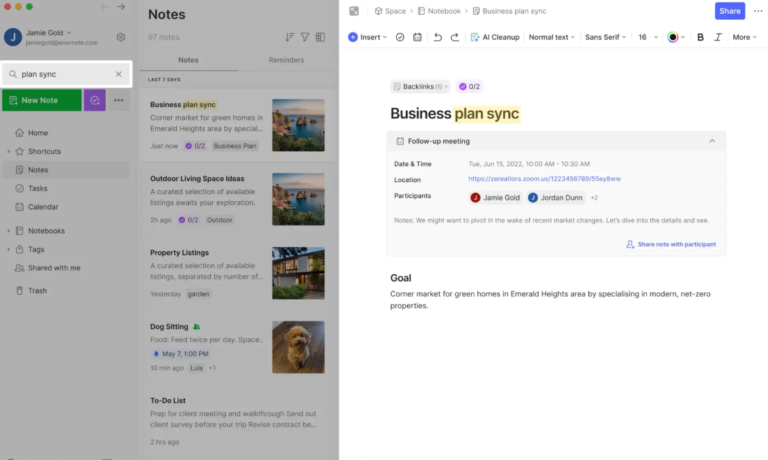Image resolution: width=768 pixels, height=460 pixels.
Task: Open the Zoom meeting location link
Action: (x=544, y=179)
